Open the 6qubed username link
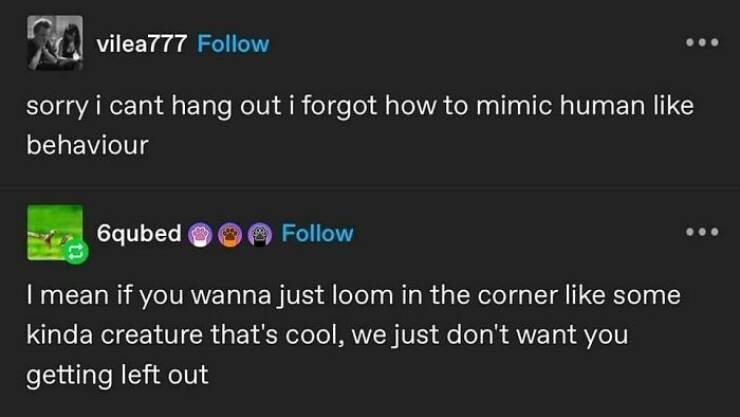Viewport: 740px width, 417px height. pos(139,234)
